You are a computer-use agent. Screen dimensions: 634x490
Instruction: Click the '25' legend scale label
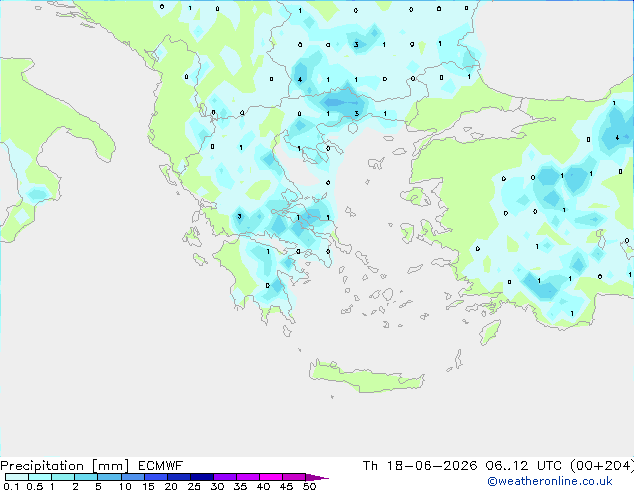coord(194,486)
